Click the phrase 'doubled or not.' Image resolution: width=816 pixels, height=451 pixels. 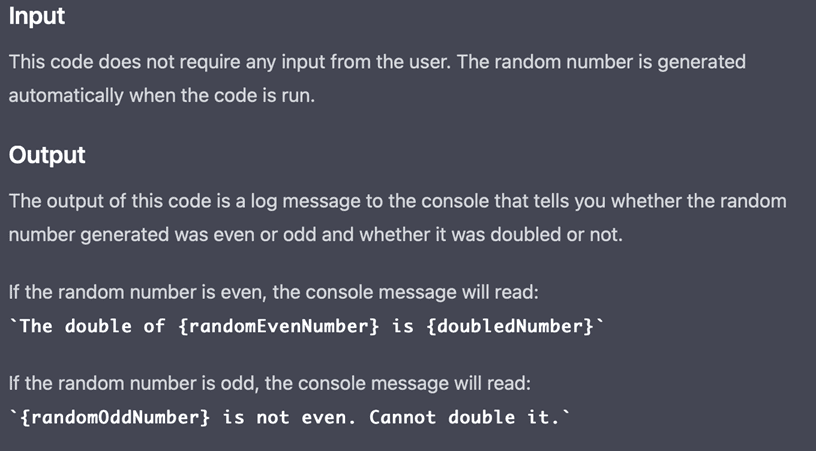[x=556, y=235]
